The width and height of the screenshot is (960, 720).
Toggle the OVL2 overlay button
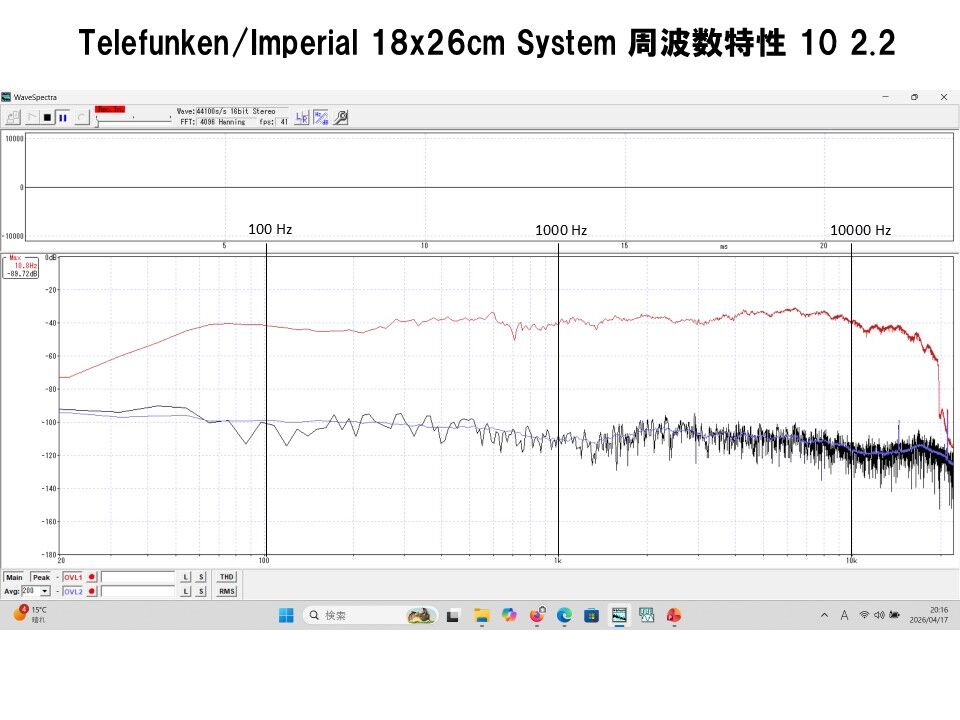(x=73, y=591)
